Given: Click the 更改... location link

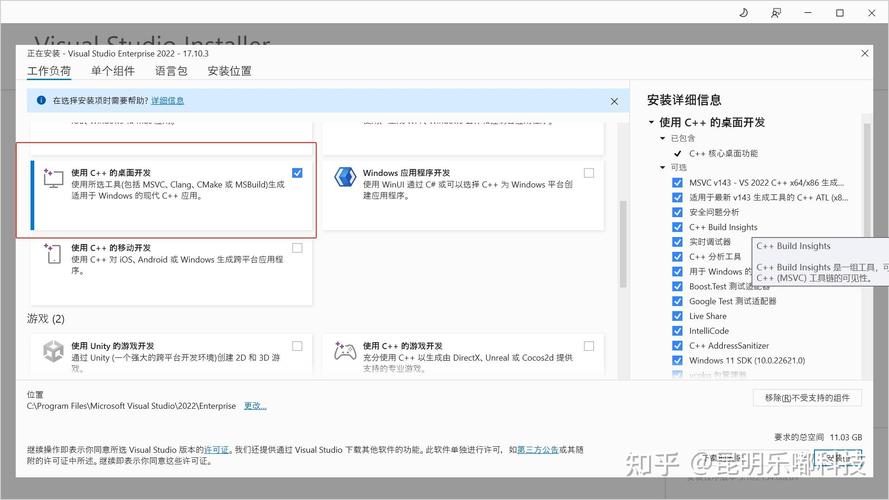Looking at the screenshot, I should pyautogui.click(x=255, y=406).
